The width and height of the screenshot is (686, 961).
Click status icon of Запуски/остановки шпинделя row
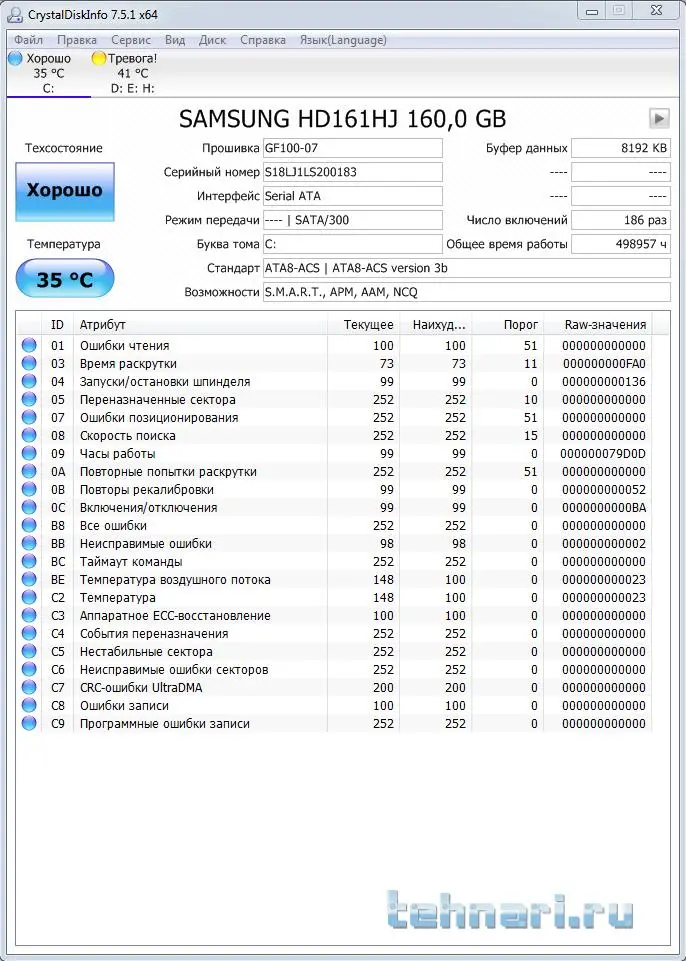click(x=29, y=381)
